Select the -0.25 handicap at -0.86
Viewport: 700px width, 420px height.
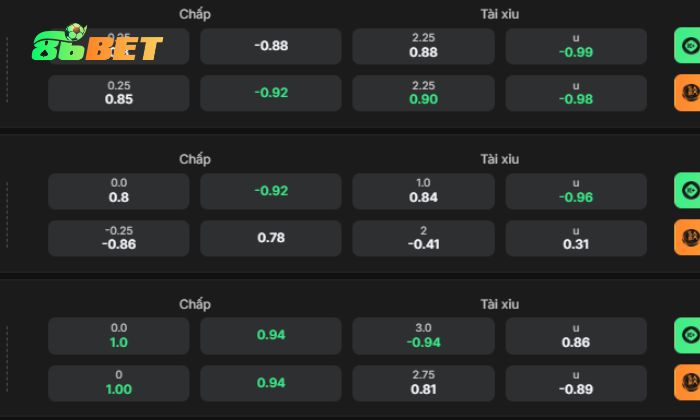point(119,238)
